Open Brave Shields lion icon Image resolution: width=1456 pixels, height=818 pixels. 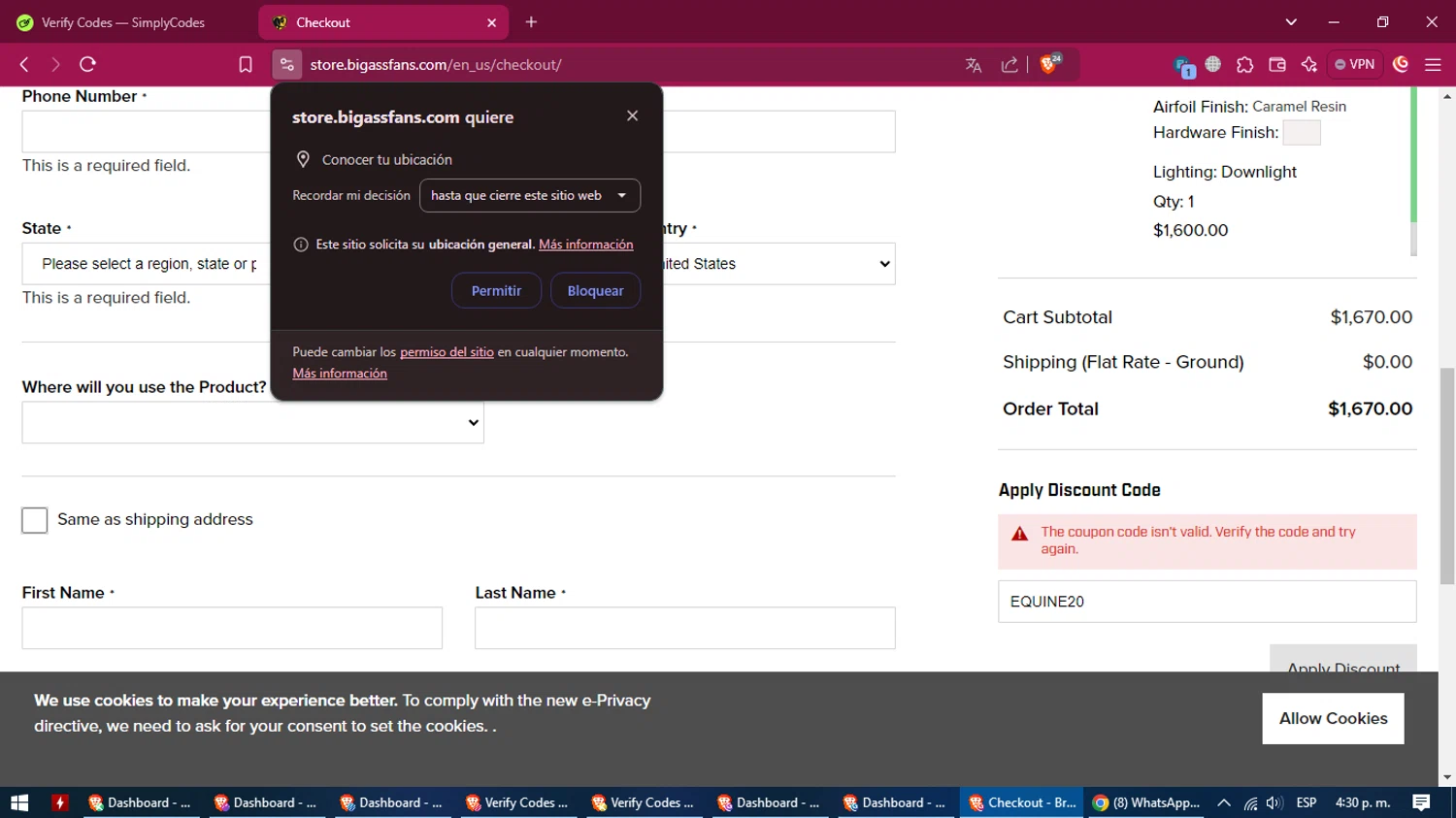pos(1048,64)
